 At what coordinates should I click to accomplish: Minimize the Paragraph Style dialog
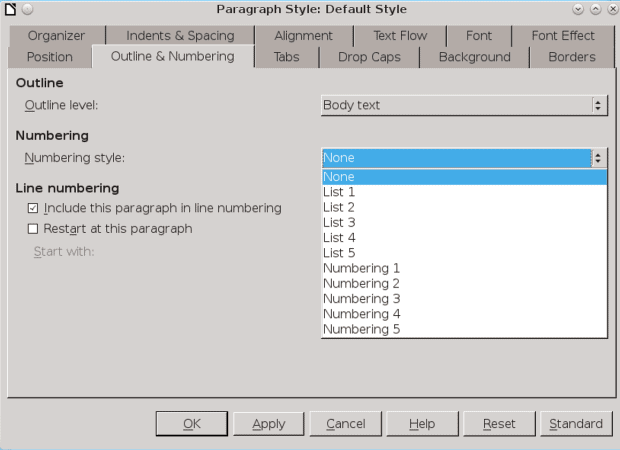click(x=578, y=9)
